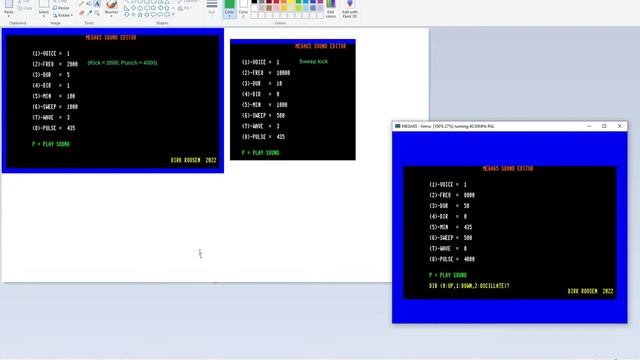640x360 pixels.
Task: Pick the brown color swatch
Action: point(269,8)
